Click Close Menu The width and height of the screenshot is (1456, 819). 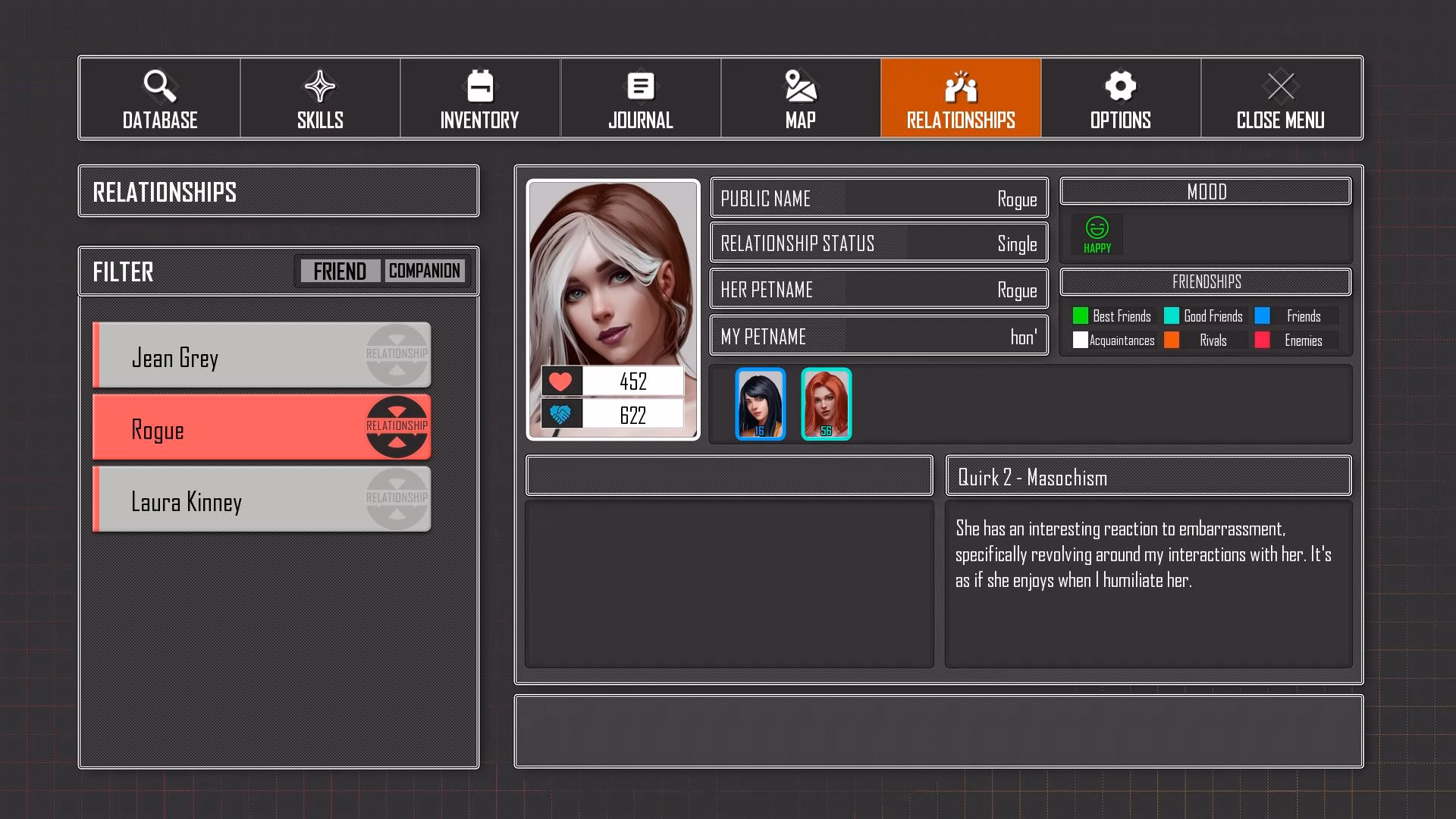[1281, 98]
